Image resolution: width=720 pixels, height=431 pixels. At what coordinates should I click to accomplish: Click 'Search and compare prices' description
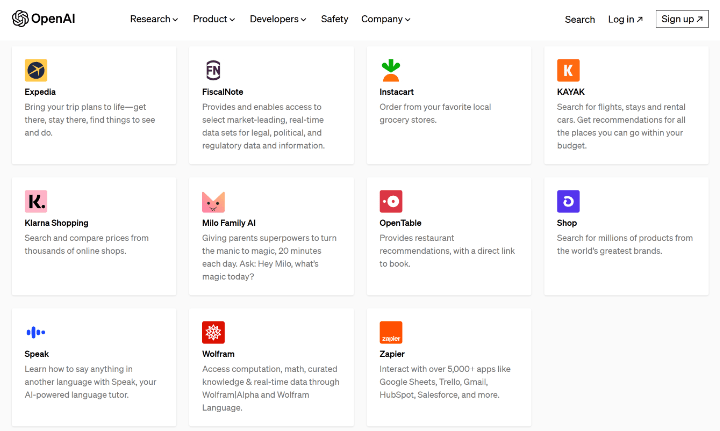86,245
